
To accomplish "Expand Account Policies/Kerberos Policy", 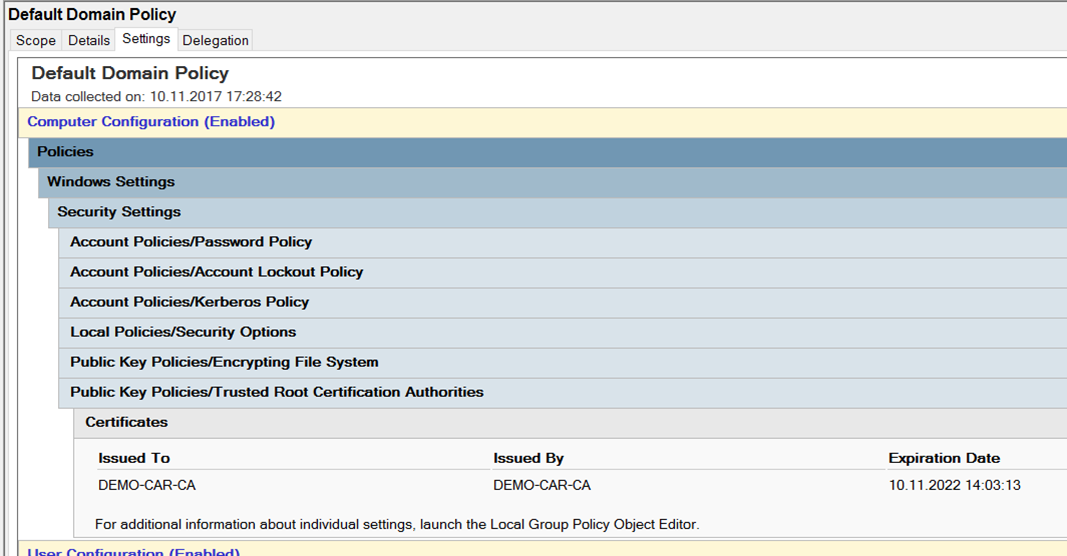I will [189, 302].
